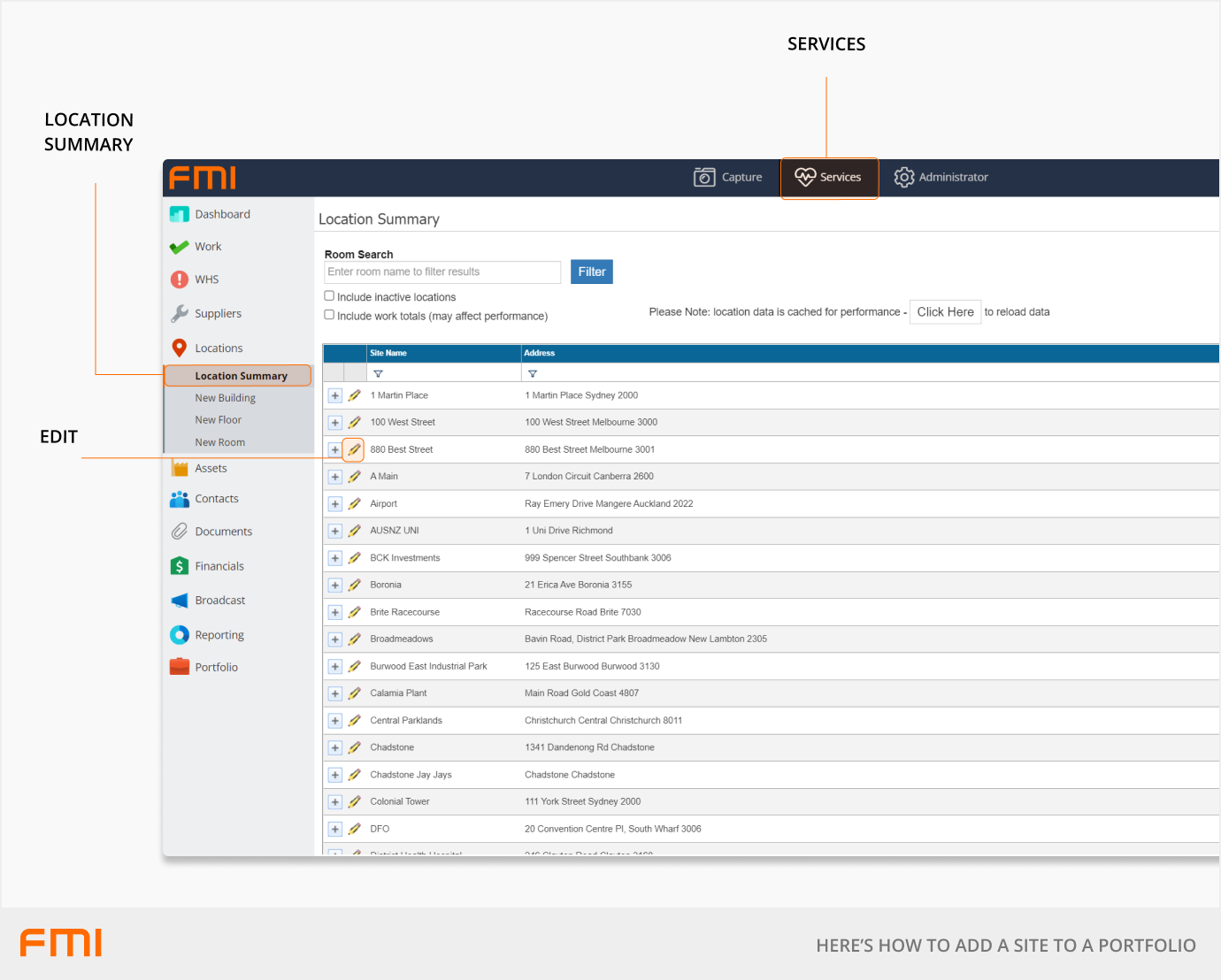This screenshot has height=980, width=1221.
Task: Expand the 1 Martin Place row
Action: (335, 395)
